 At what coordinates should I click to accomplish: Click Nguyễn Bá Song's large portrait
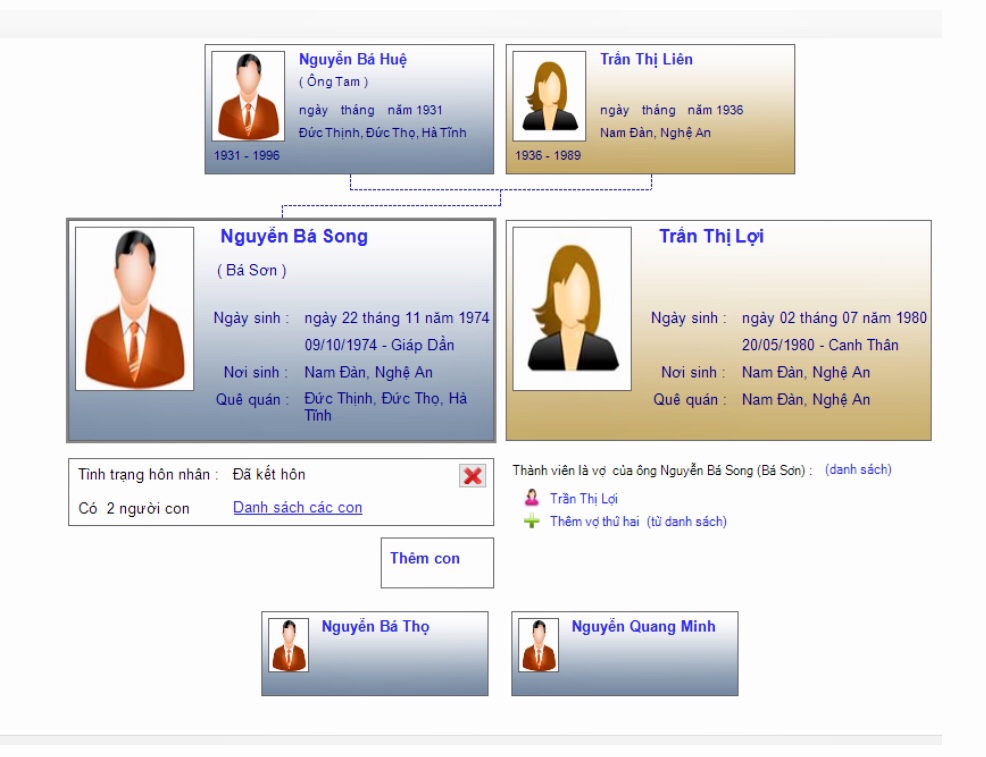[x=135, y=309]
